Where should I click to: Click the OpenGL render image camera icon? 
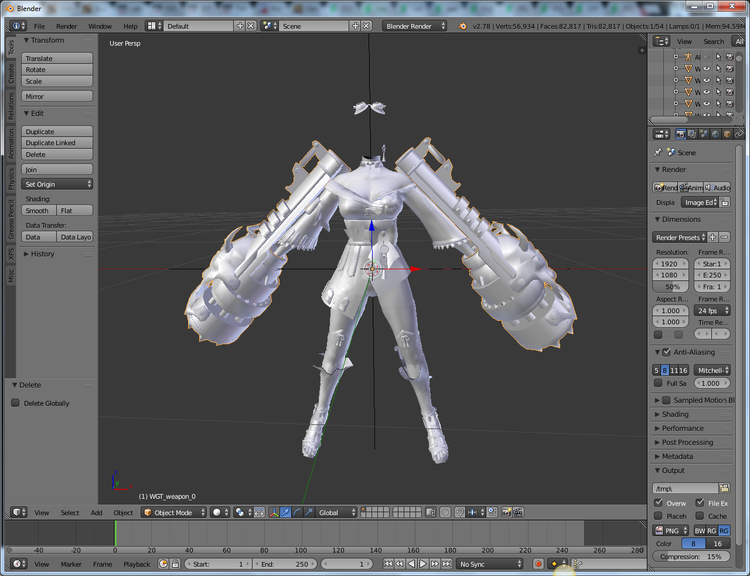tap(506, 512)
